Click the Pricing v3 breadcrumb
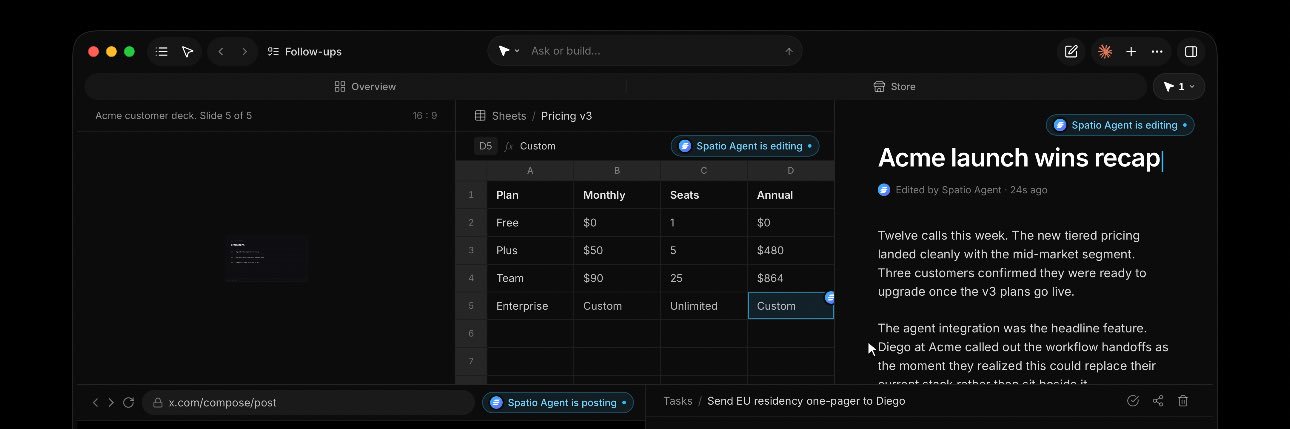 [x=566, y=116]
